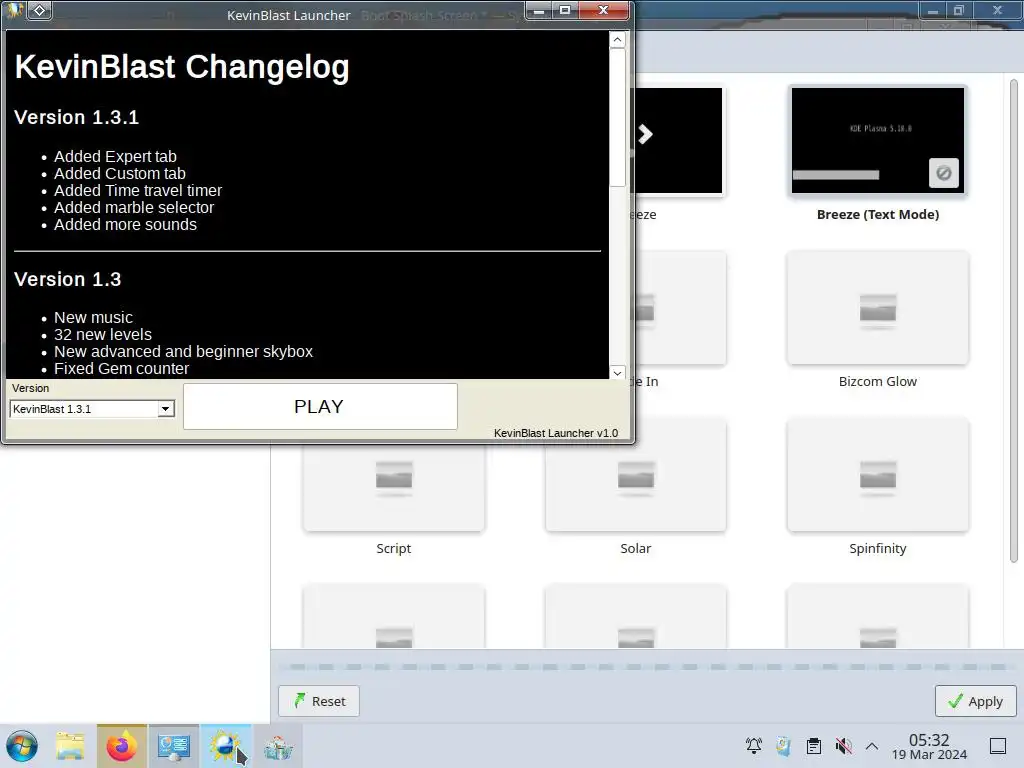Select the Solar splash screen thumbnail
This screenshot has width=1024, height=768.
[x=635, y=487]
